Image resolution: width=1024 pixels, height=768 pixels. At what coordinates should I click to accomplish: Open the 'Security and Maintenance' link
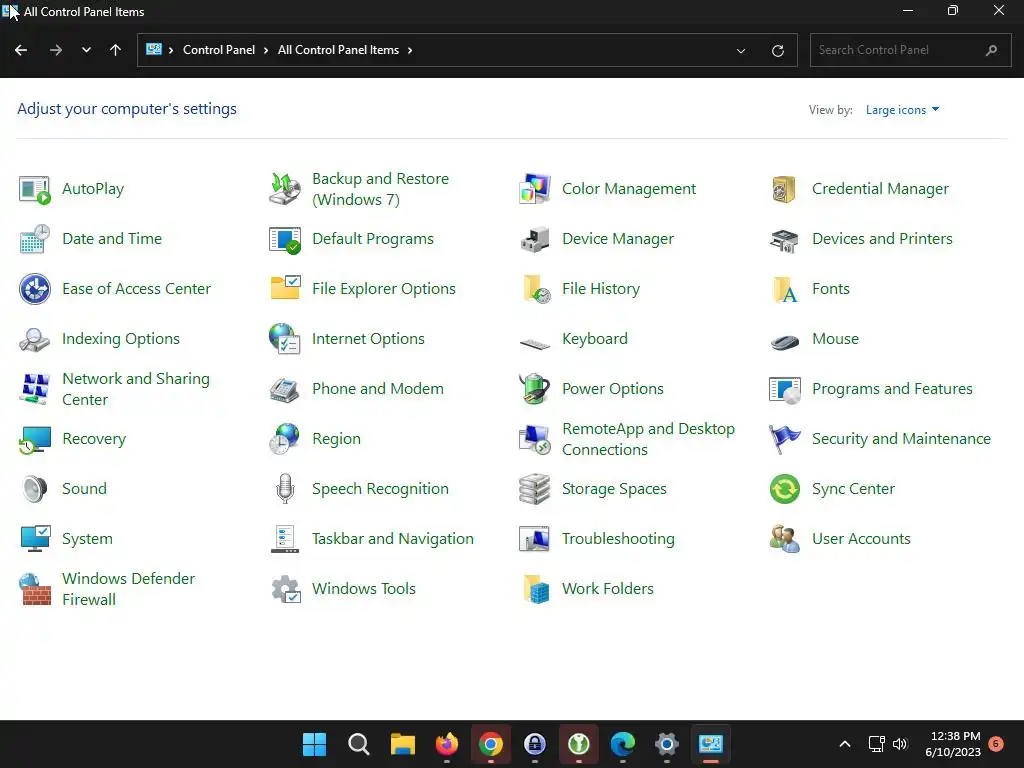901,439
